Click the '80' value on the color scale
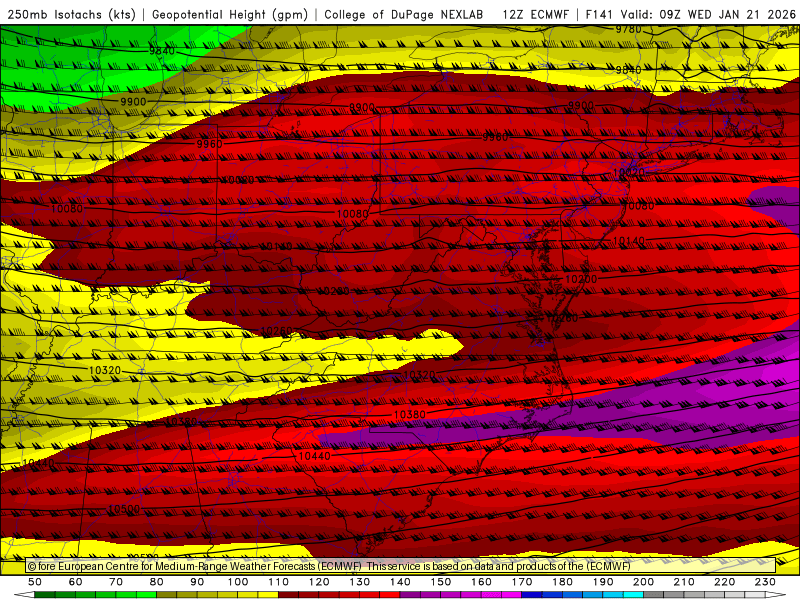 tap(157, 582)
